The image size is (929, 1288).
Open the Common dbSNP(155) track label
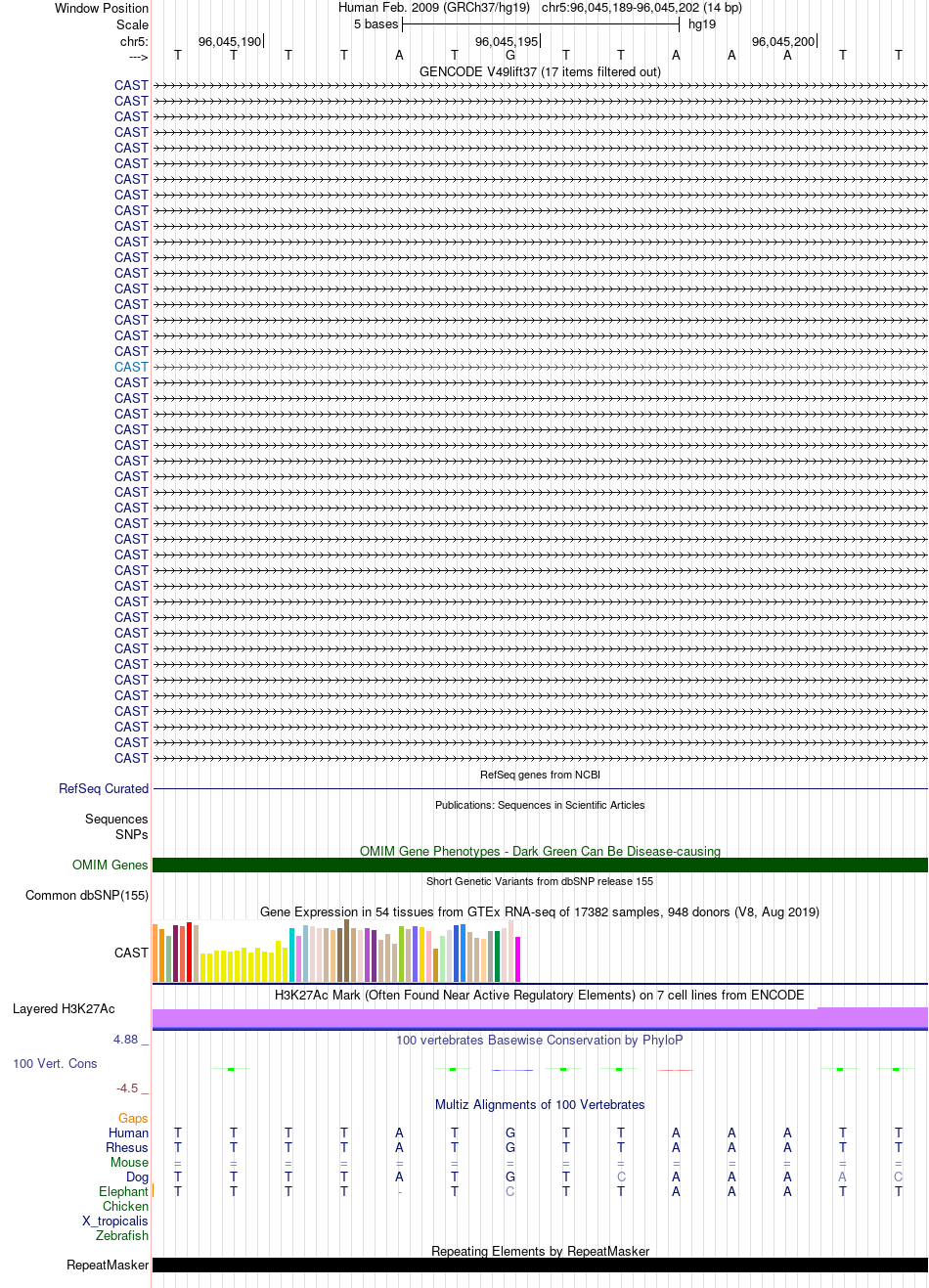(87, 895)
